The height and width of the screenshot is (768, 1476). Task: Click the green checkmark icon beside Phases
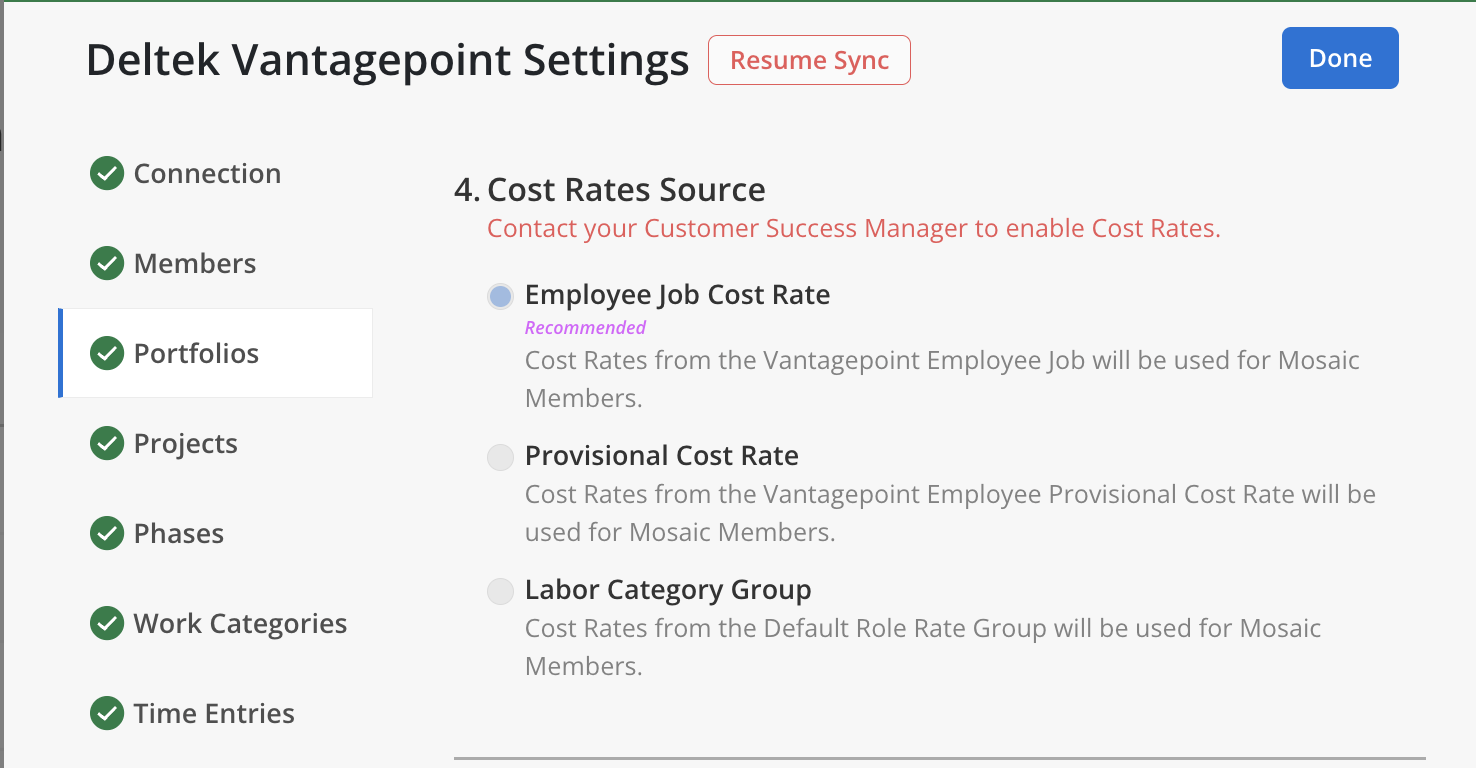[107, 533]
